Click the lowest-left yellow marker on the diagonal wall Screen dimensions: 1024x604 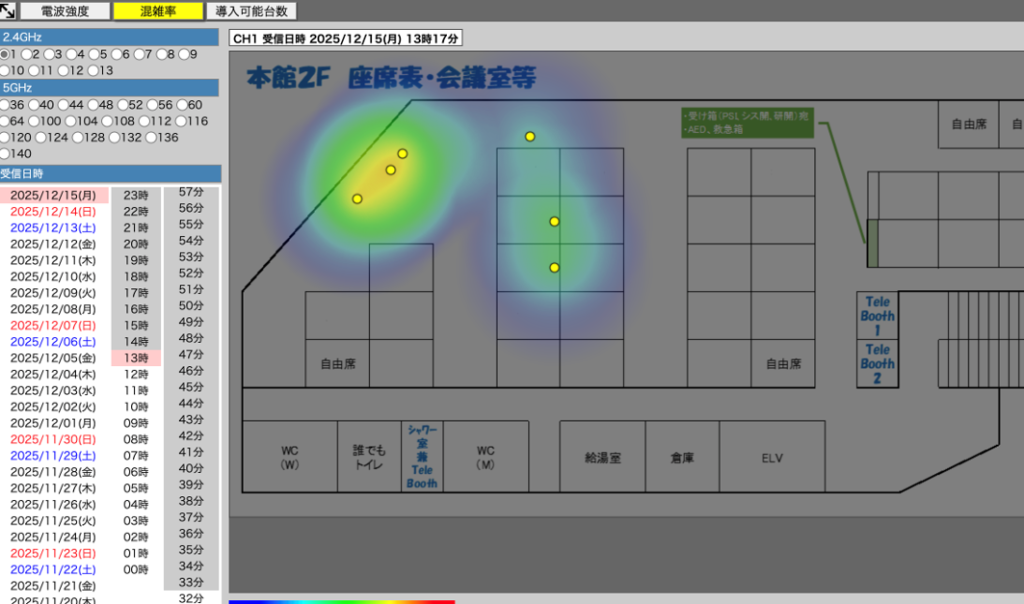tap(357, 199)
